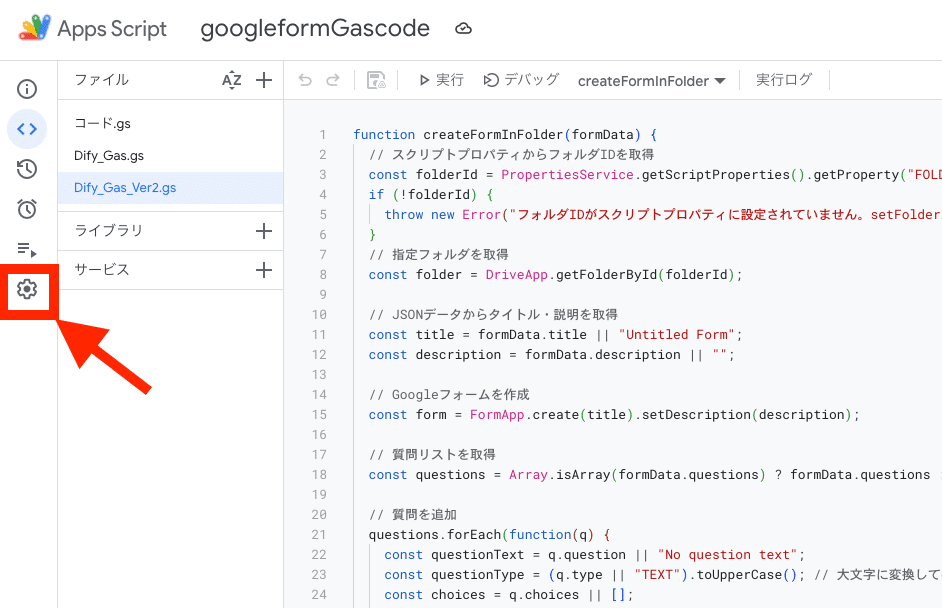The height and width of the screenshot is (608, 942).
Task: Add a service with plus icon
Action: [x=264, y=270]
